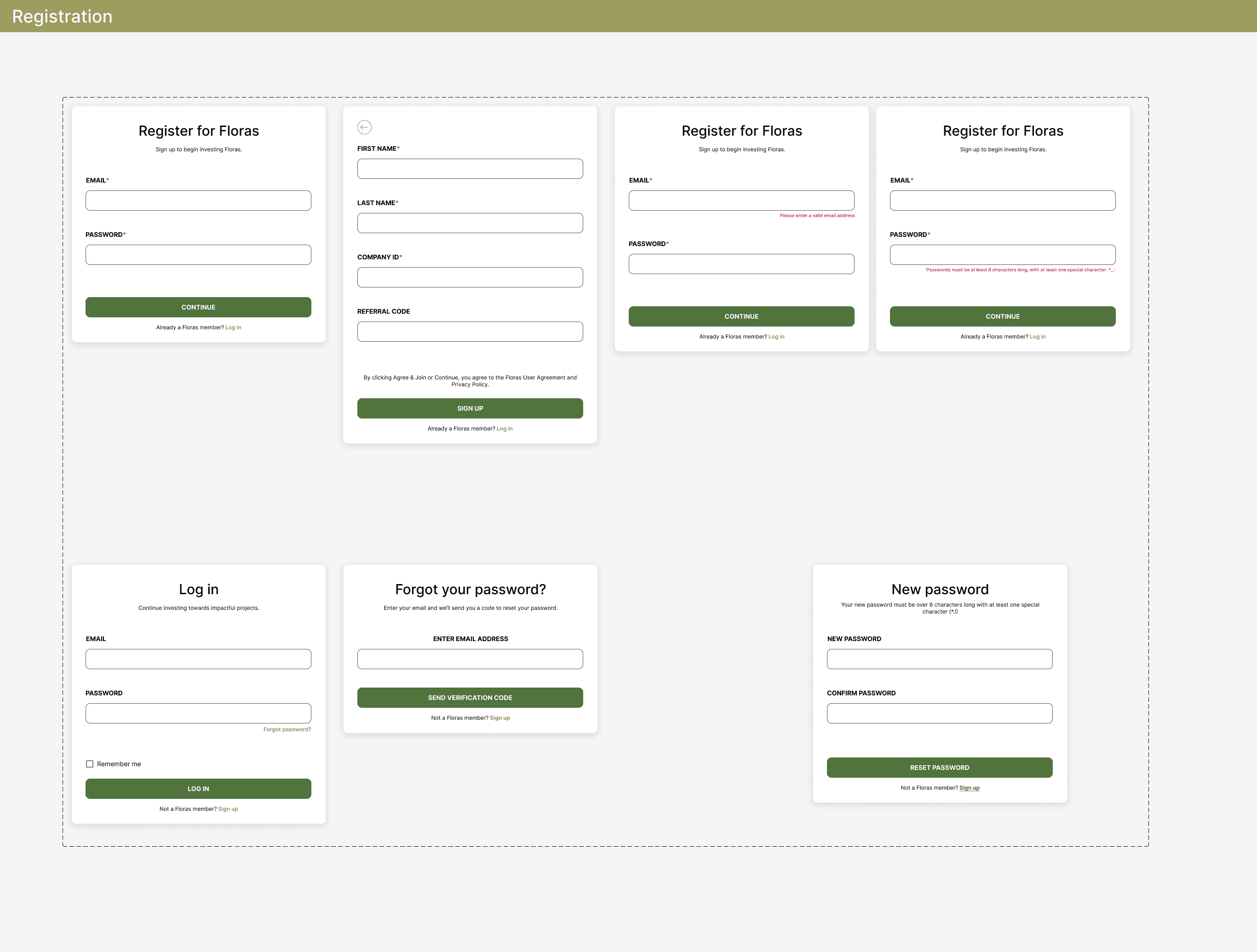Click Email field above invalid email error

click(741, 201)
